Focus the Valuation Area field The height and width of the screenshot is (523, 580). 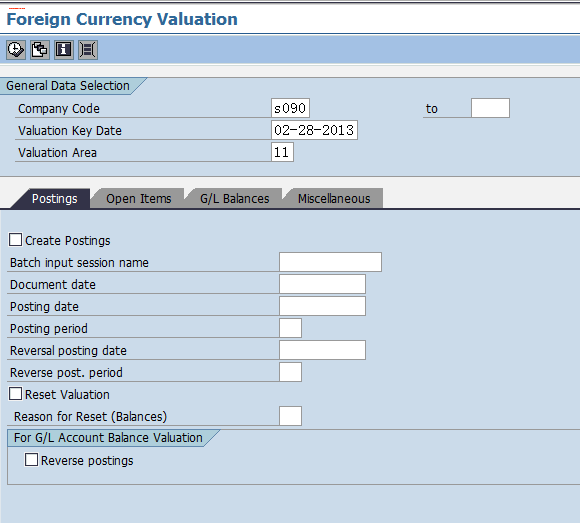click(x=282, y=152)
